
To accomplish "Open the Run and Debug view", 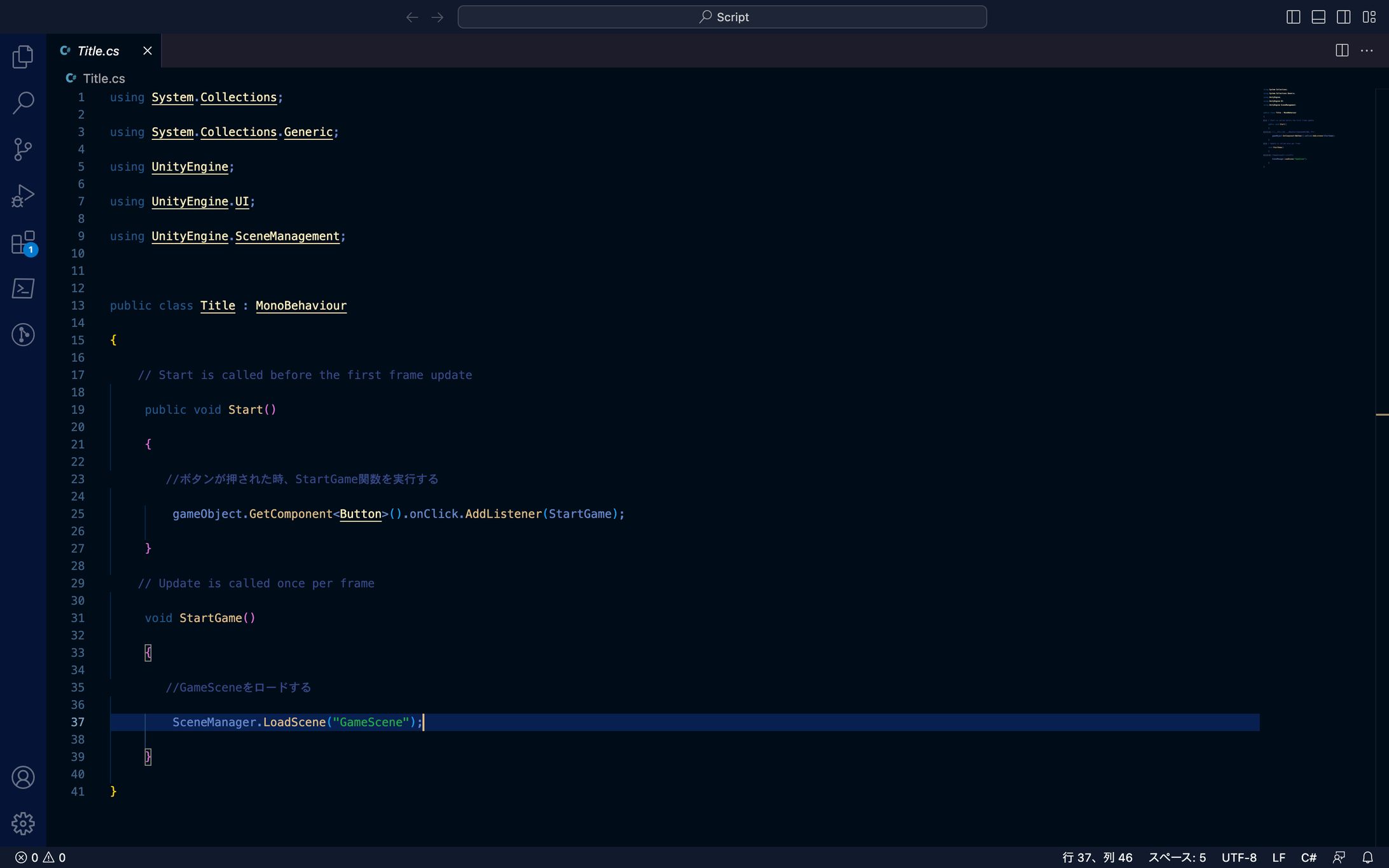I will tap(23, 196).
